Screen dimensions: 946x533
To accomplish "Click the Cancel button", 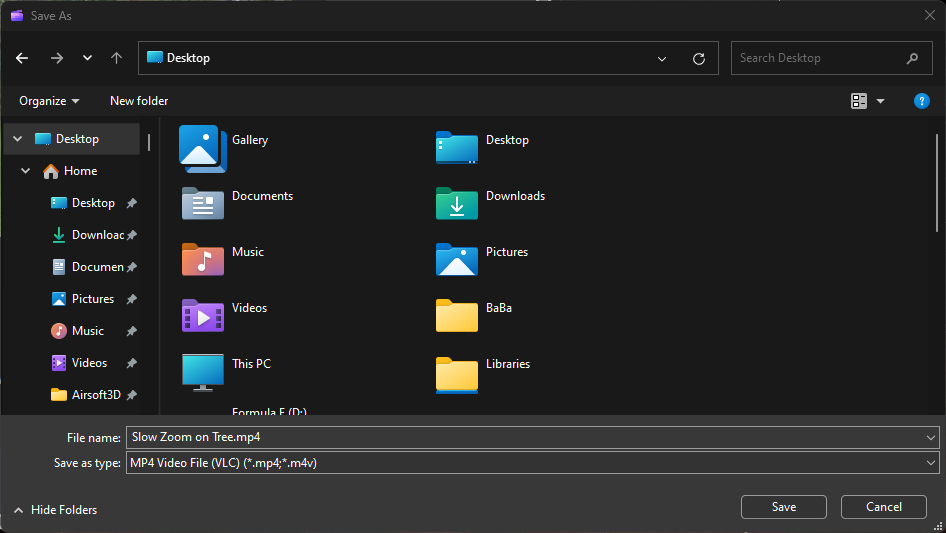I will (x=883, y=507).
